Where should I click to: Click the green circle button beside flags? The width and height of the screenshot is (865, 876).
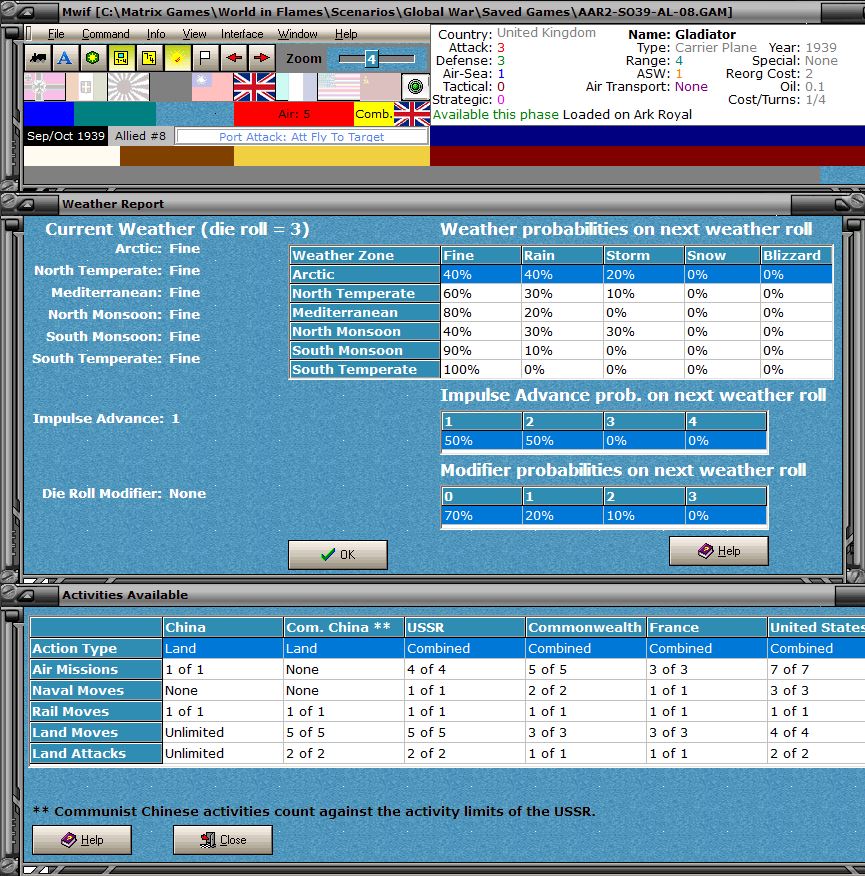pyautogui.click(x=415, y=87)
